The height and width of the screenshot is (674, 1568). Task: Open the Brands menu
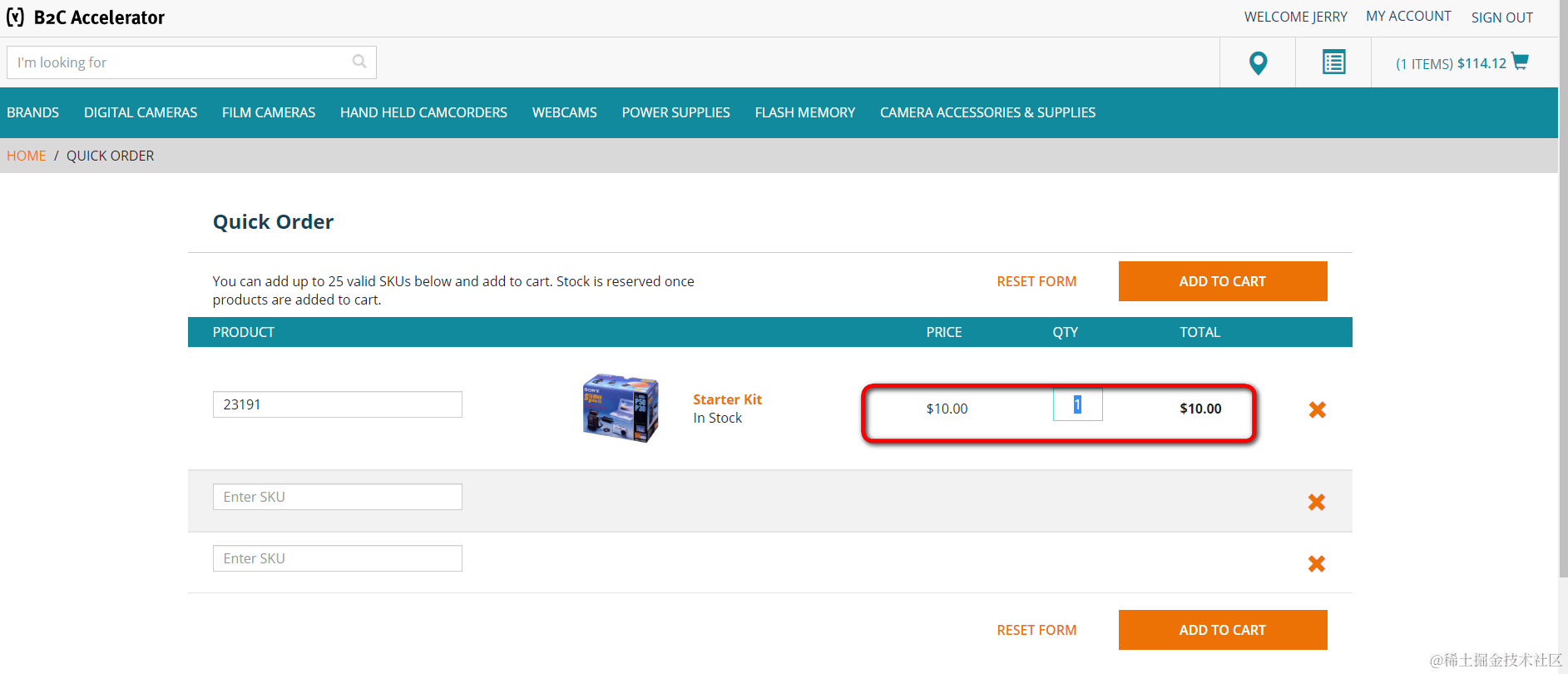pos(32,112)
